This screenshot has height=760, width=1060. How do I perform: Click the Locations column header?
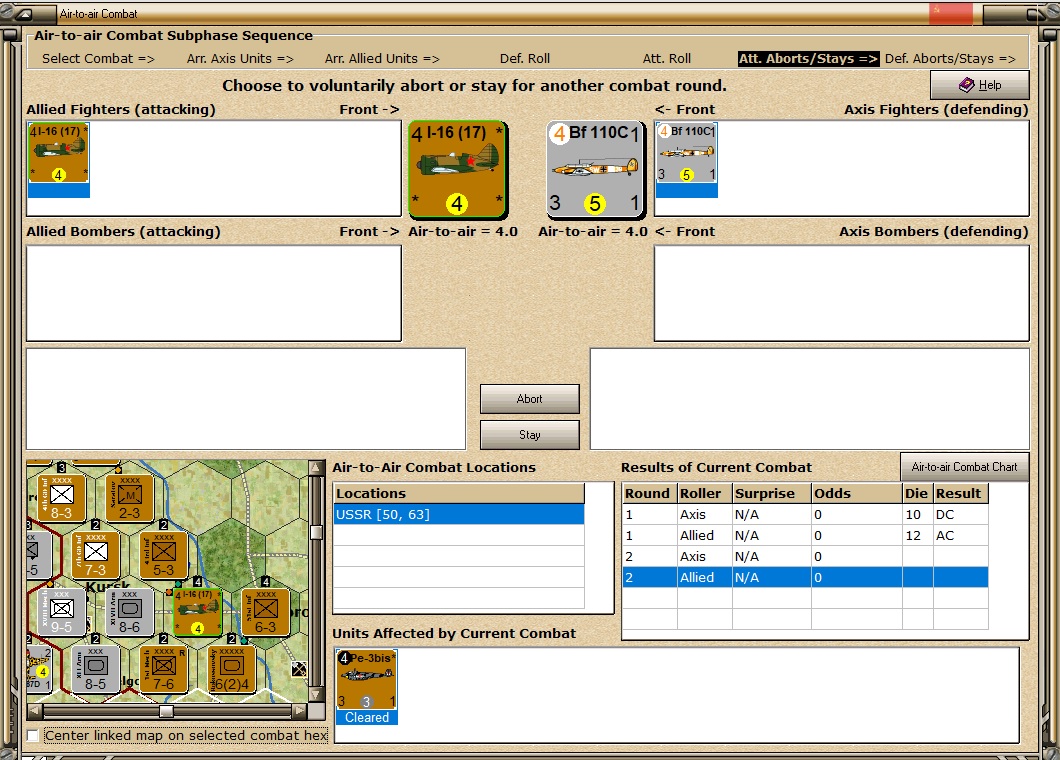459,494
